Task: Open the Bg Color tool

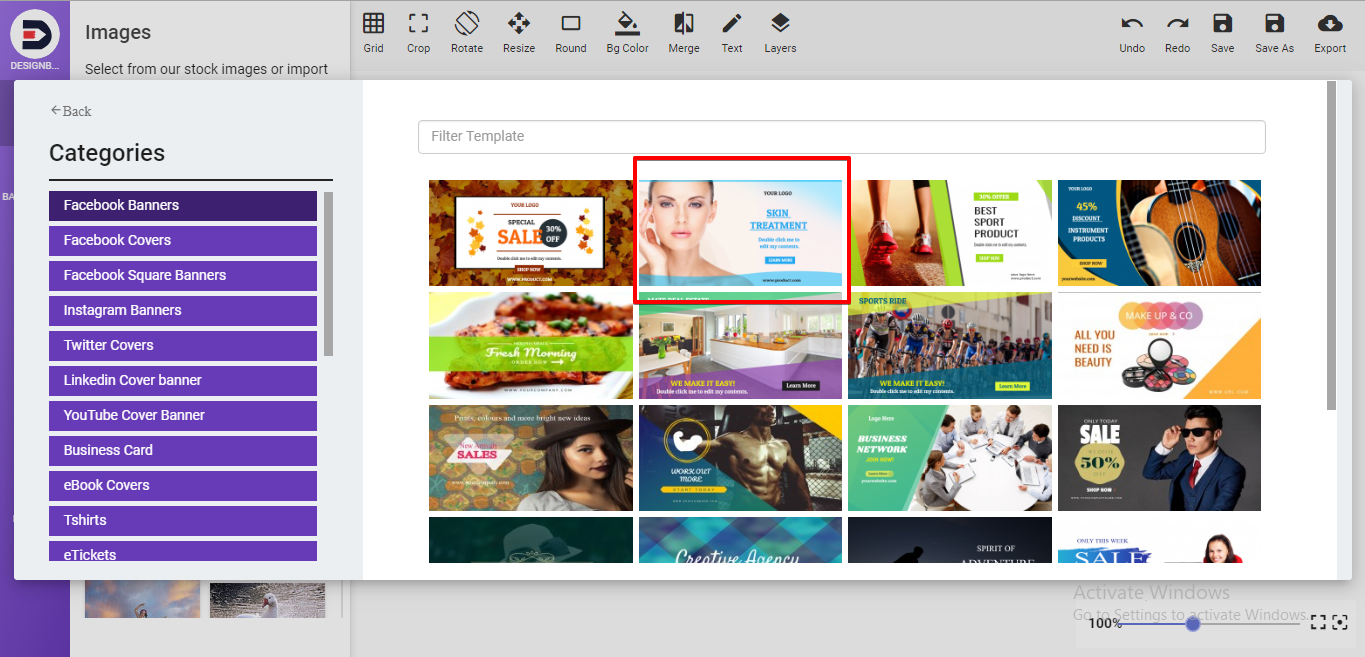Action: [x=627, y=32]
